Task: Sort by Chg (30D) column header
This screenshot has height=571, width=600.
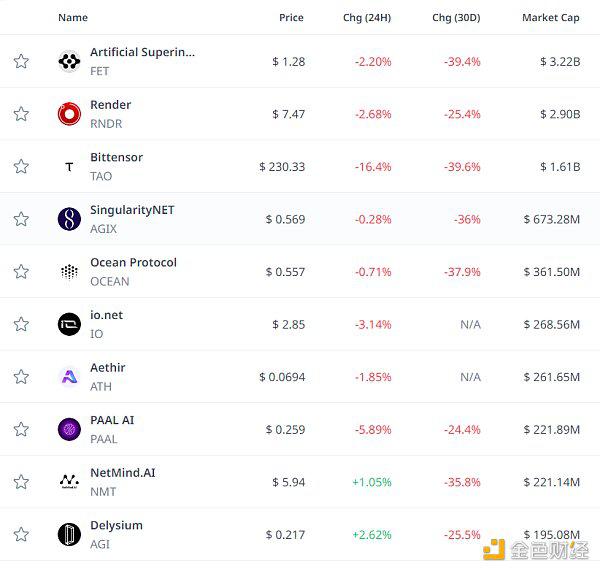Action: [x=456, y=18]
